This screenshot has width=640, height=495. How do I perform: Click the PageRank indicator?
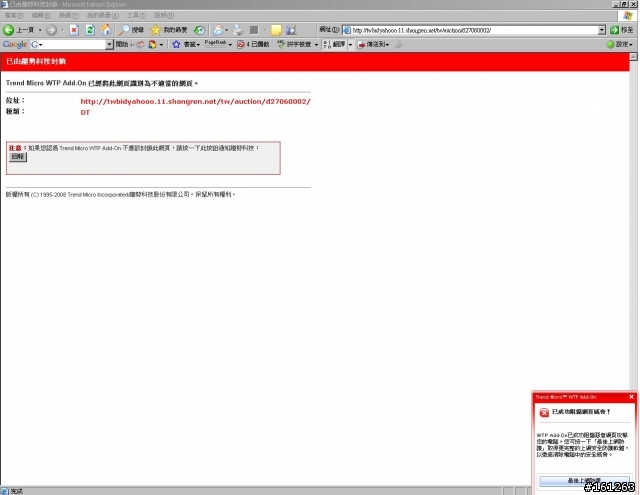[216, 44]
